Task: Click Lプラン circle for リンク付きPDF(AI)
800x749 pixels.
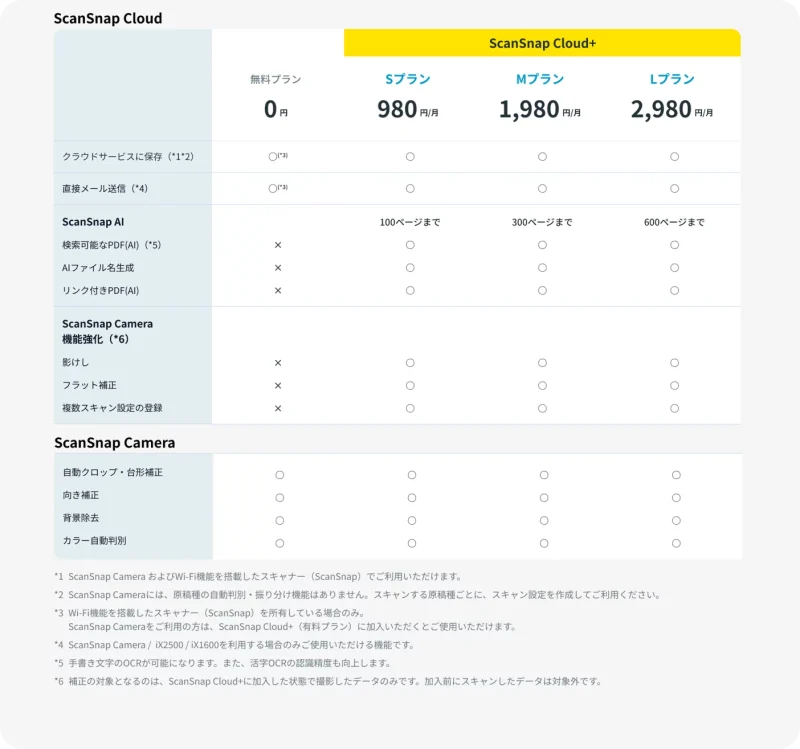Action: [x=674, y=290]
